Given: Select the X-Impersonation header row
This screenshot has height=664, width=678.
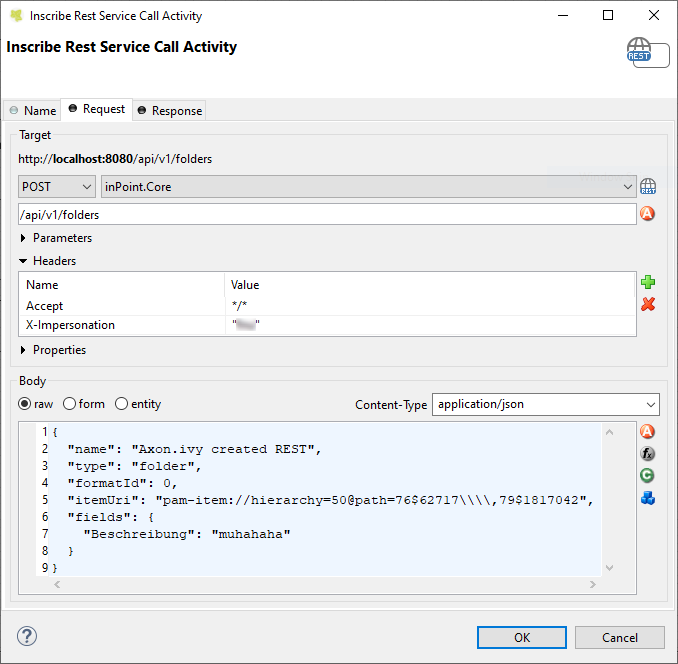Looking at the screenshot, I should pyautogui.click(x=327, y=325).
